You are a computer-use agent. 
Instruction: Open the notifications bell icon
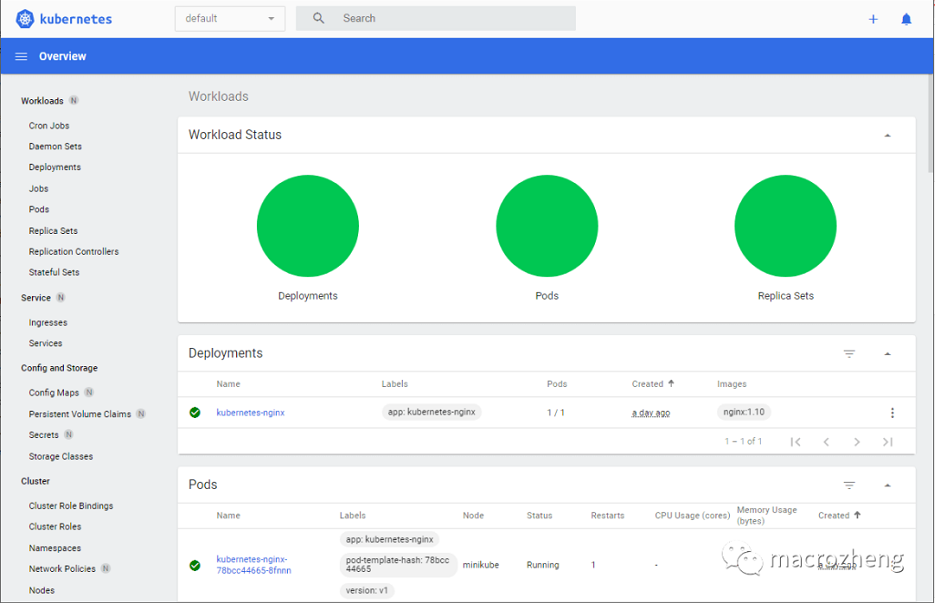click(x=906, y=19)
